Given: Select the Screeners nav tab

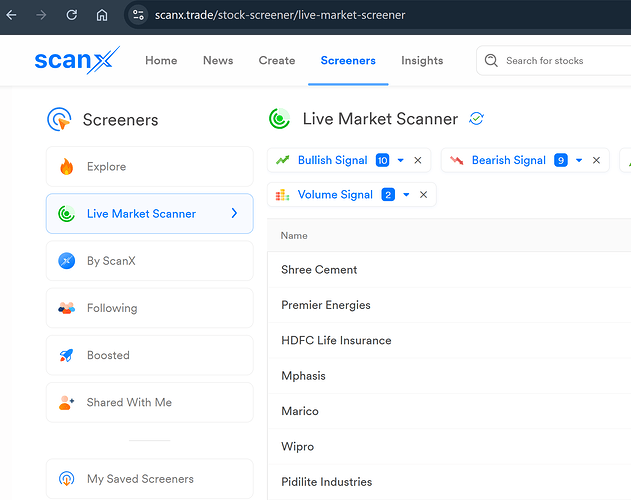Looking at the screenshot, I should coord(348,60).
